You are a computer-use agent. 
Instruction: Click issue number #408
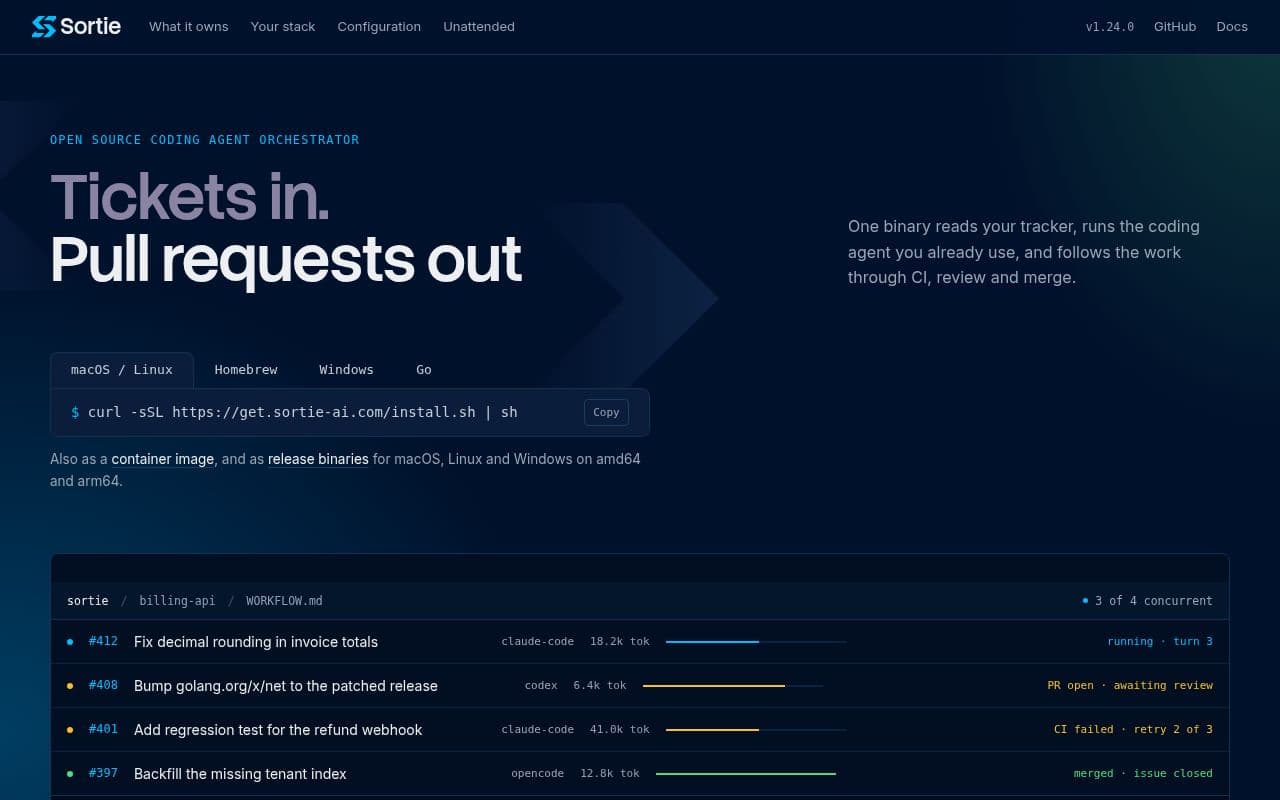(x=103, y=685)
